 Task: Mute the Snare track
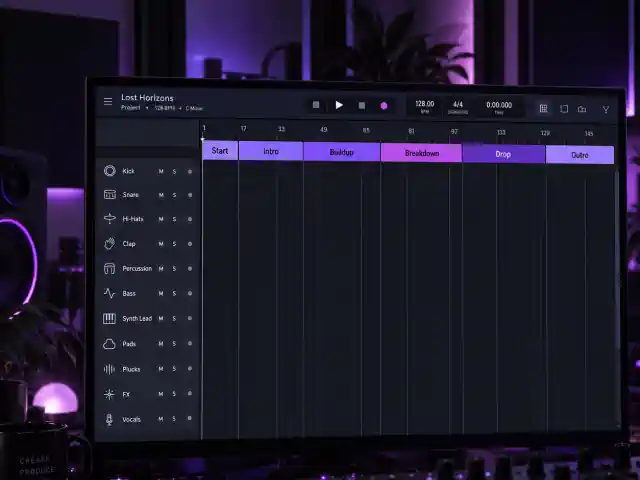point(161,195)
